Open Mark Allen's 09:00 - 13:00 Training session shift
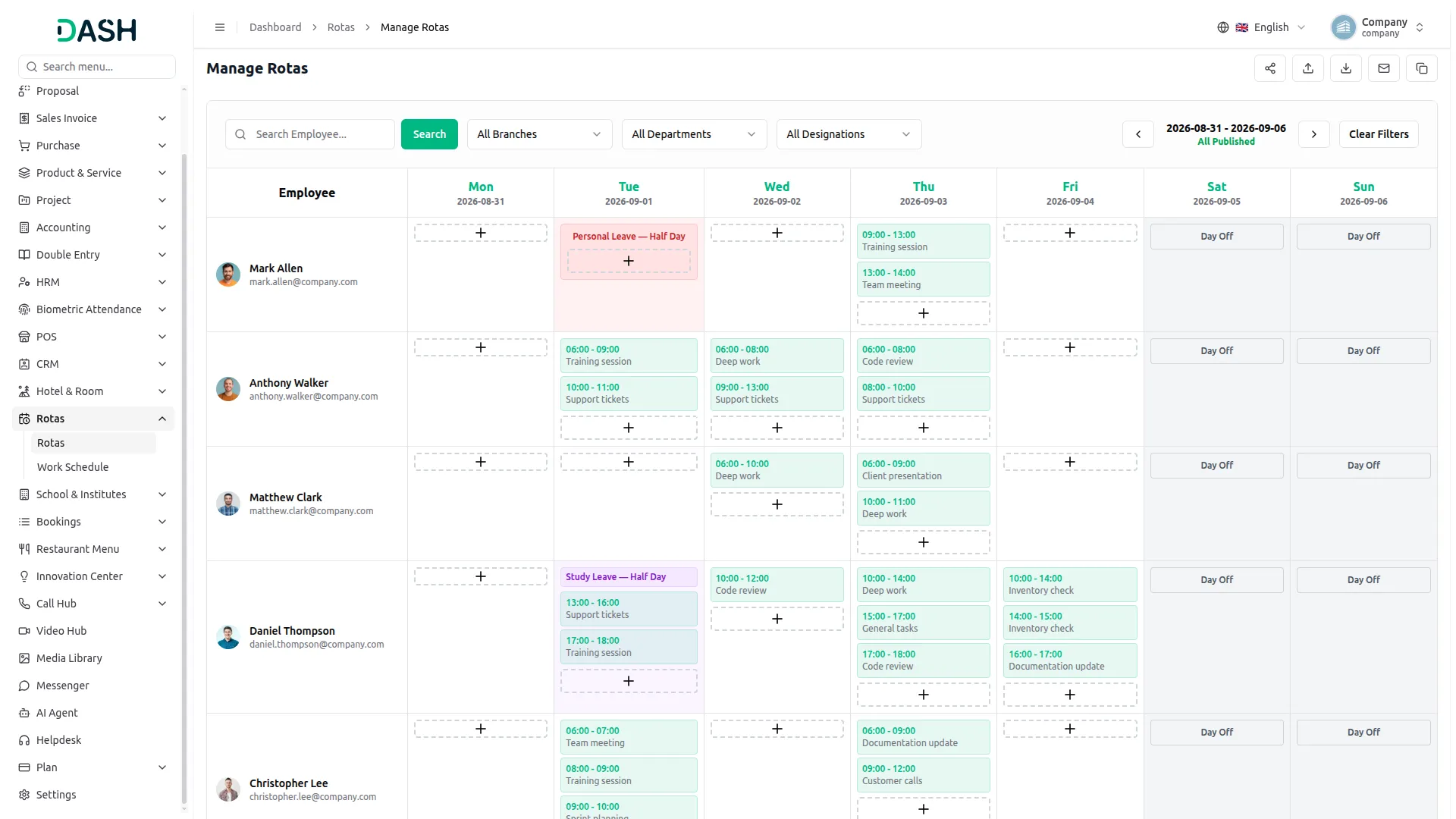 pyautogui.click(x=923, y=241)
